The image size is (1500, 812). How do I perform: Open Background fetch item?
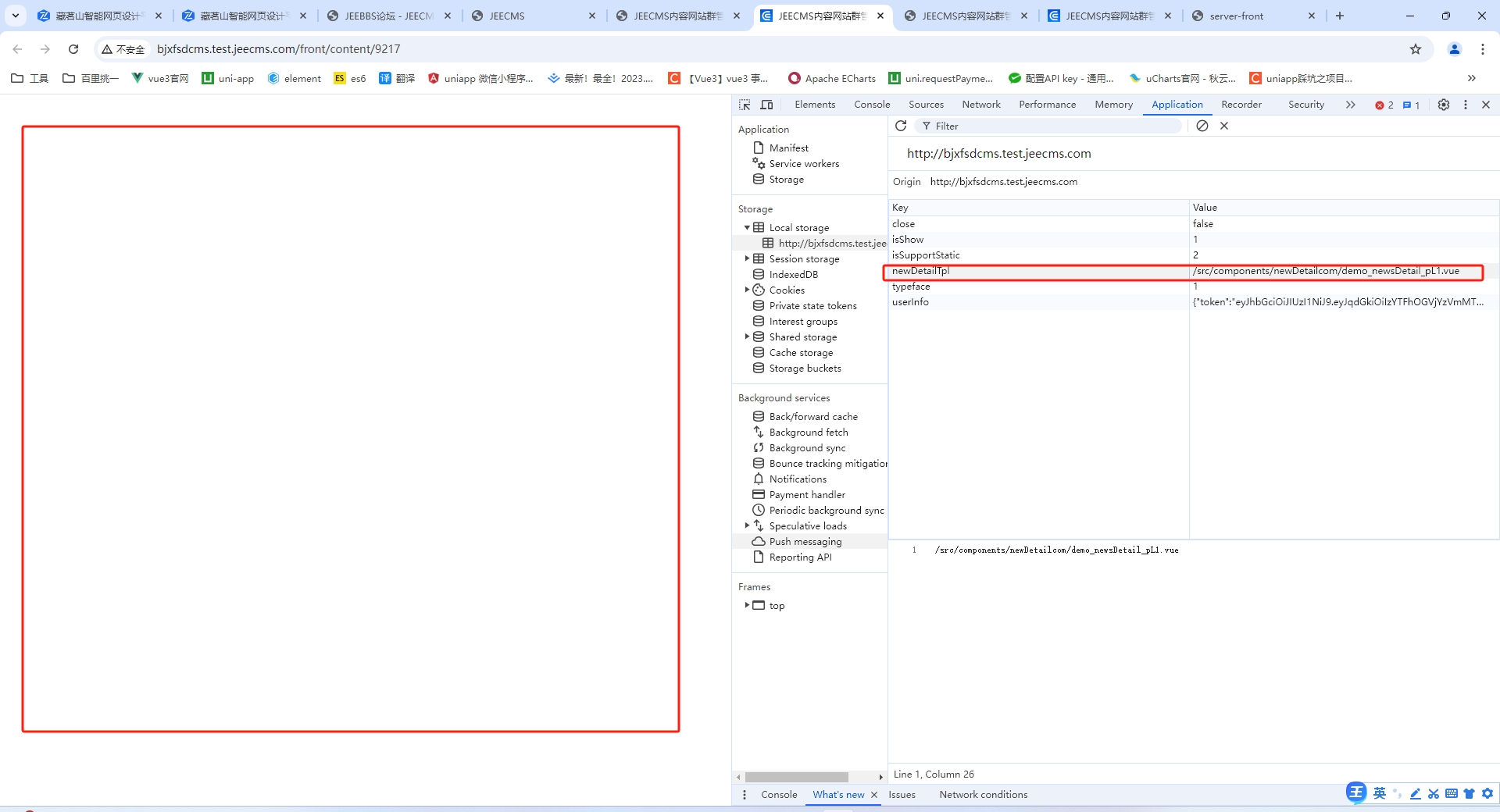[x=809, y=432]
